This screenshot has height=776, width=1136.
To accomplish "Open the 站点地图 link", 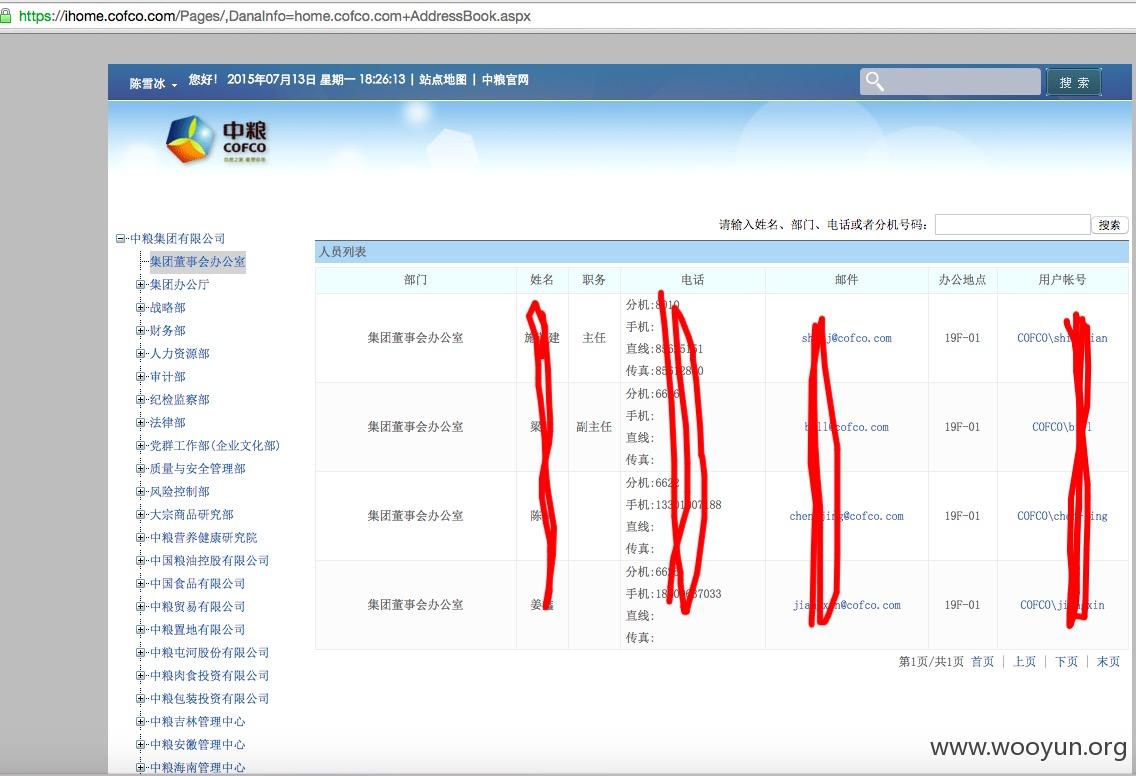I will click(x=443, y=80).
